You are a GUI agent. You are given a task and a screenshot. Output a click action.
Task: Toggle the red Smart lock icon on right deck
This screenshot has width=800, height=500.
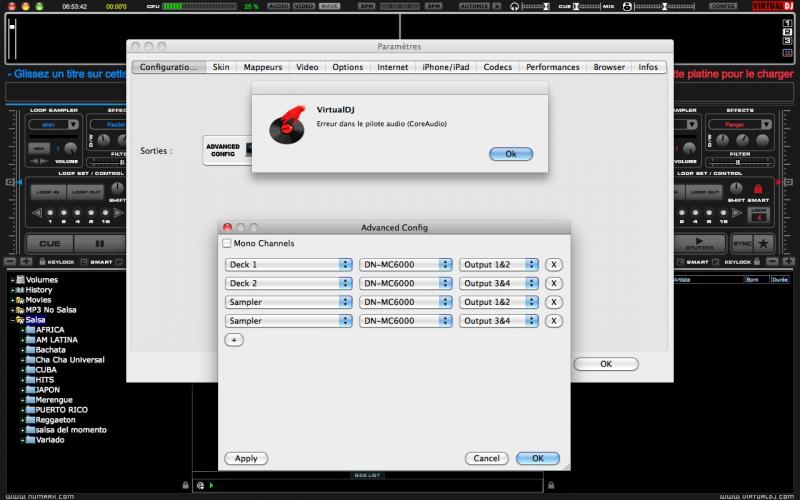758,189
